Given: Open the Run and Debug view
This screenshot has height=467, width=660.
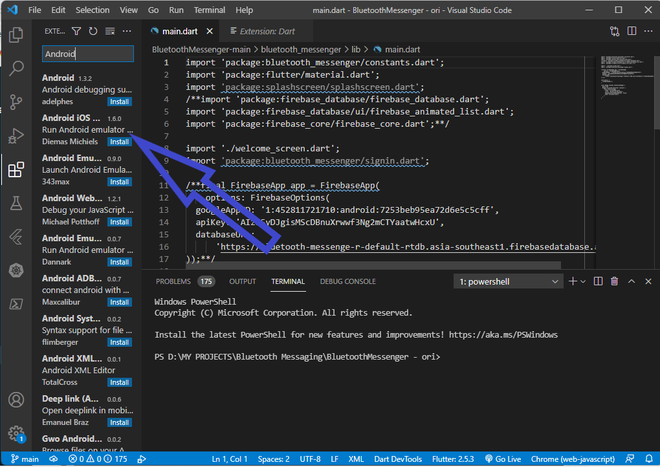Looking at the screenshot, I should coord(16,136).
